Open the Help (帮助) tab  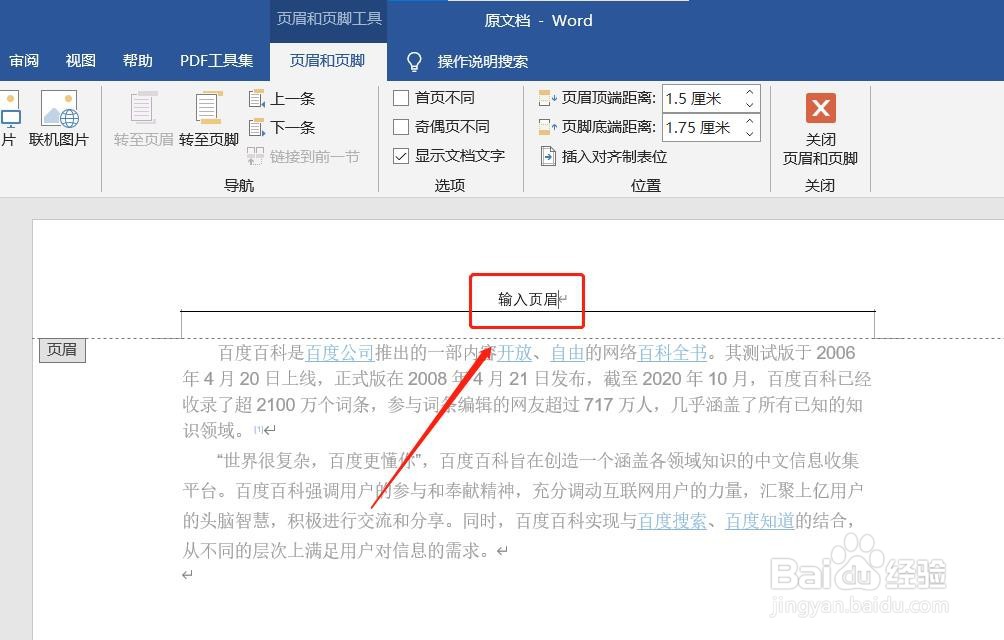coord(138,61)
